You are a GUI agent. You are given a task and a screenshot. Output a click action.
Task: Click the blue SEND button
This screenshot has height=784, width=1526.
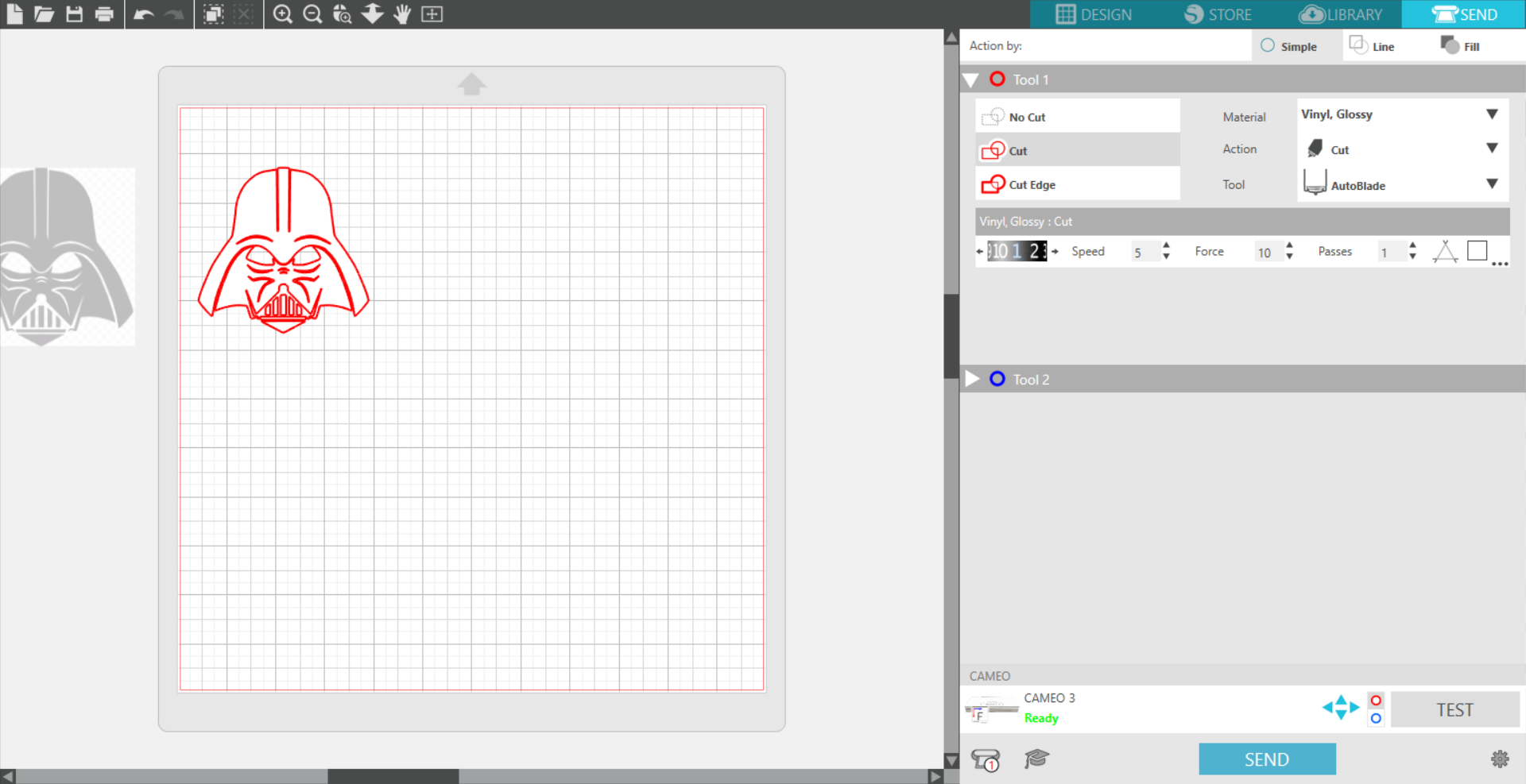[x=1267, y=759]
